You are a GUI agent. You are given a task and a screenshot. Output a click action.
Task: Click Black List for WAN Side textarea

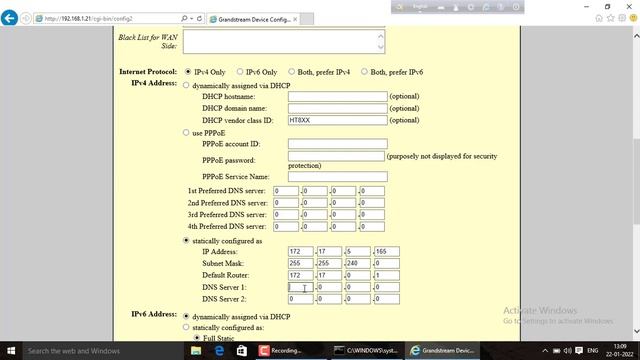pyautogui.click(x=284, y=41)
